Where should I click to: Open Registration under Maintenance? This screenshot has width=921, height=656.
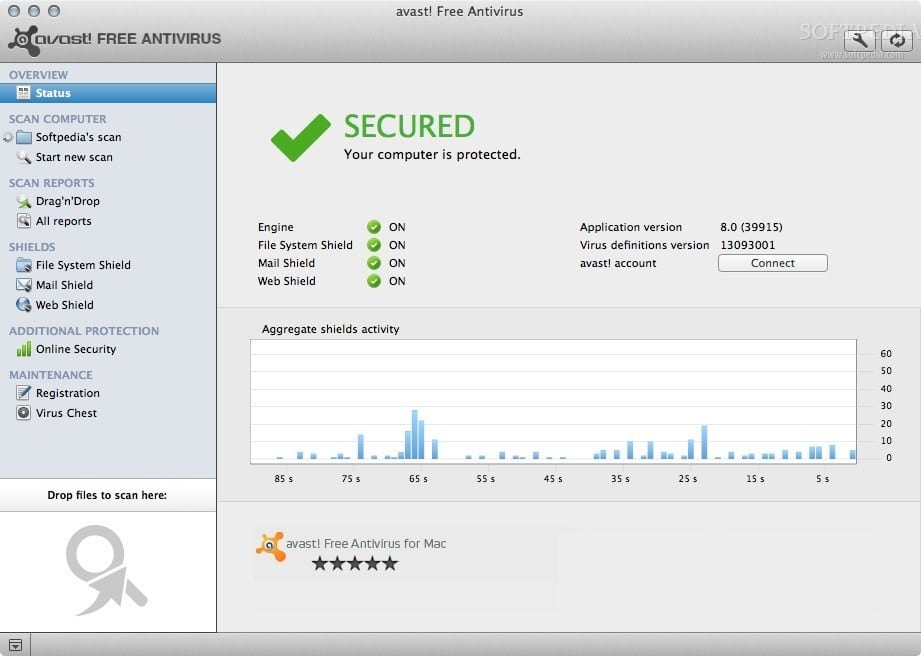pos(108,393)
